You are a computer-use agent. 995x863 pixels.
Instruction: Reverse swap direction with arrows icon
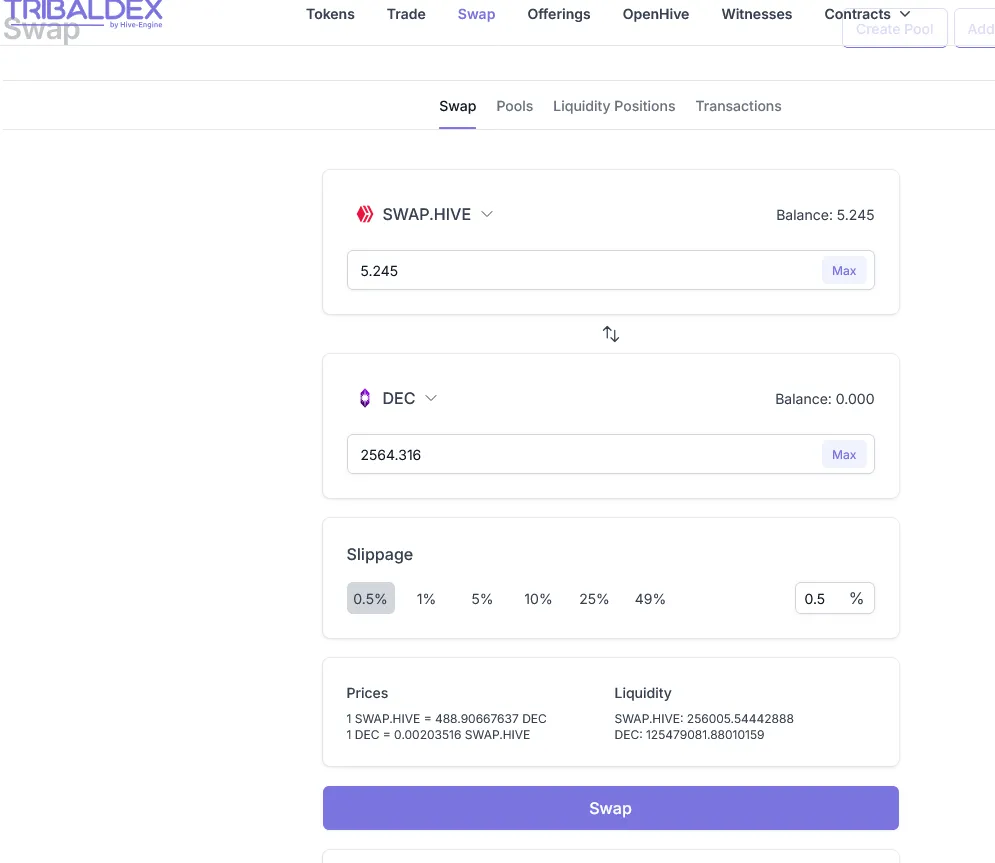point(610,334)
